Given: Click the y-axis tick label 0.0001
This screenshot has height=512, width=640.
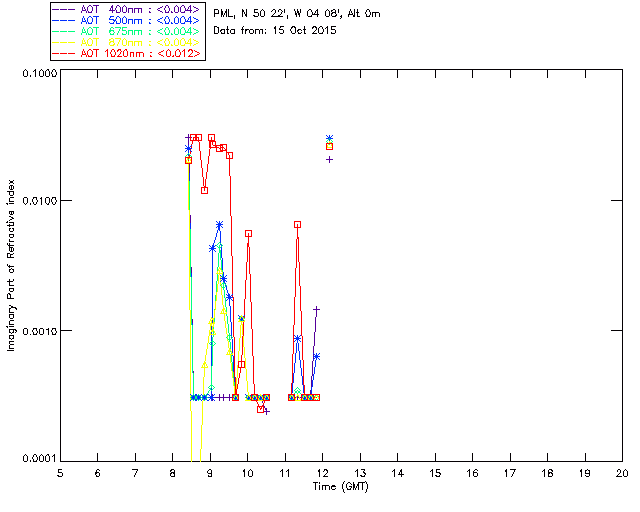Looking at the screenshot, I should tap(39, 459).
